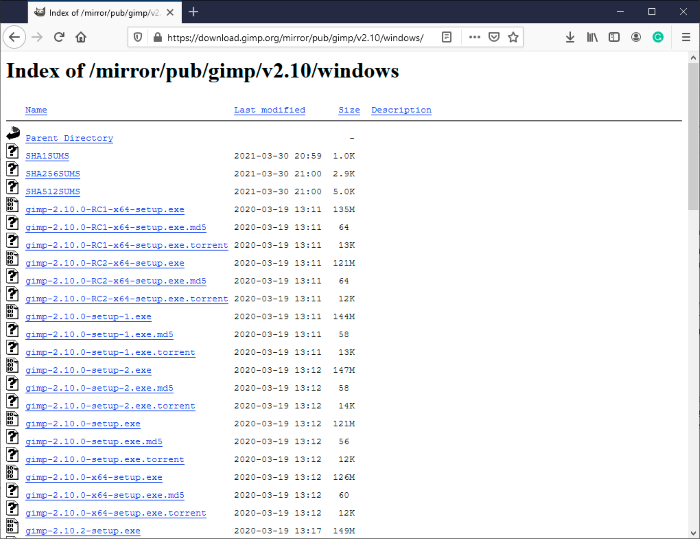
Task: Reload the page with the refresh icon
Action: coord(59,37)
